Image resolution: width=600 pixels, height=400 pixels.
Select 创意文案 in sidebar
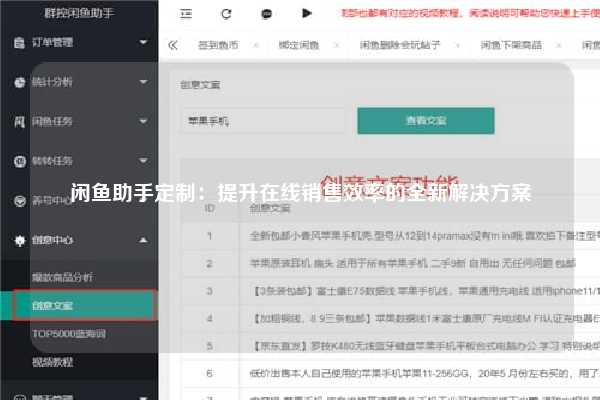[78, 305]
